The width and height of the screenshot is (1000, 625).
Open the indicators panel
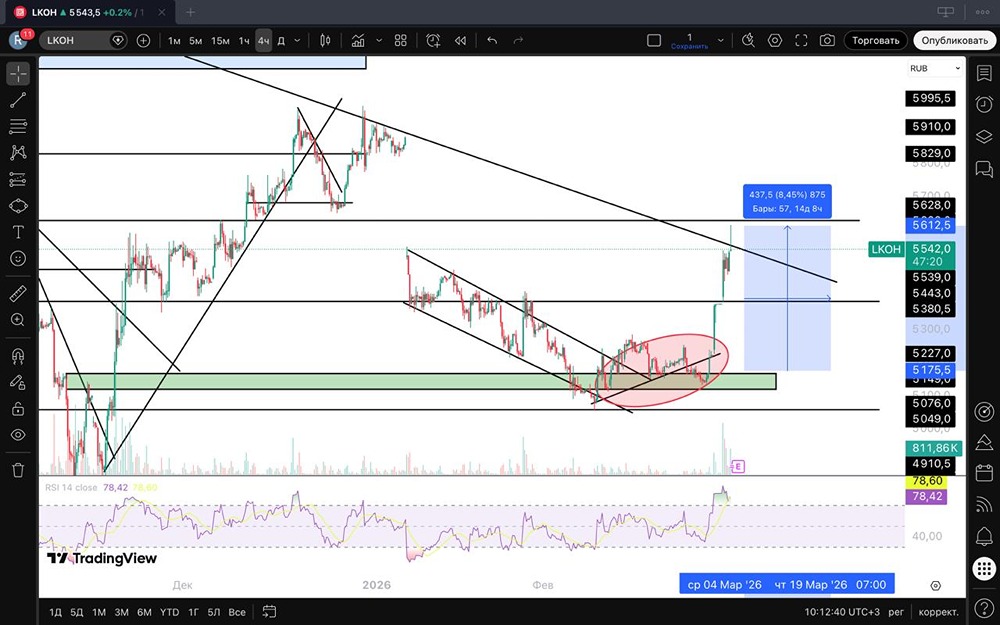(358, 40)
